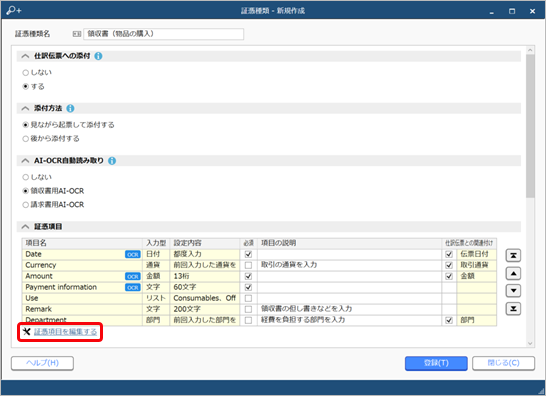The height and width of the screenshot is (396, 546).
Task: Select しない under 仕訳伝票への添付
Action: pyautogui.click(x=25, y=73)
